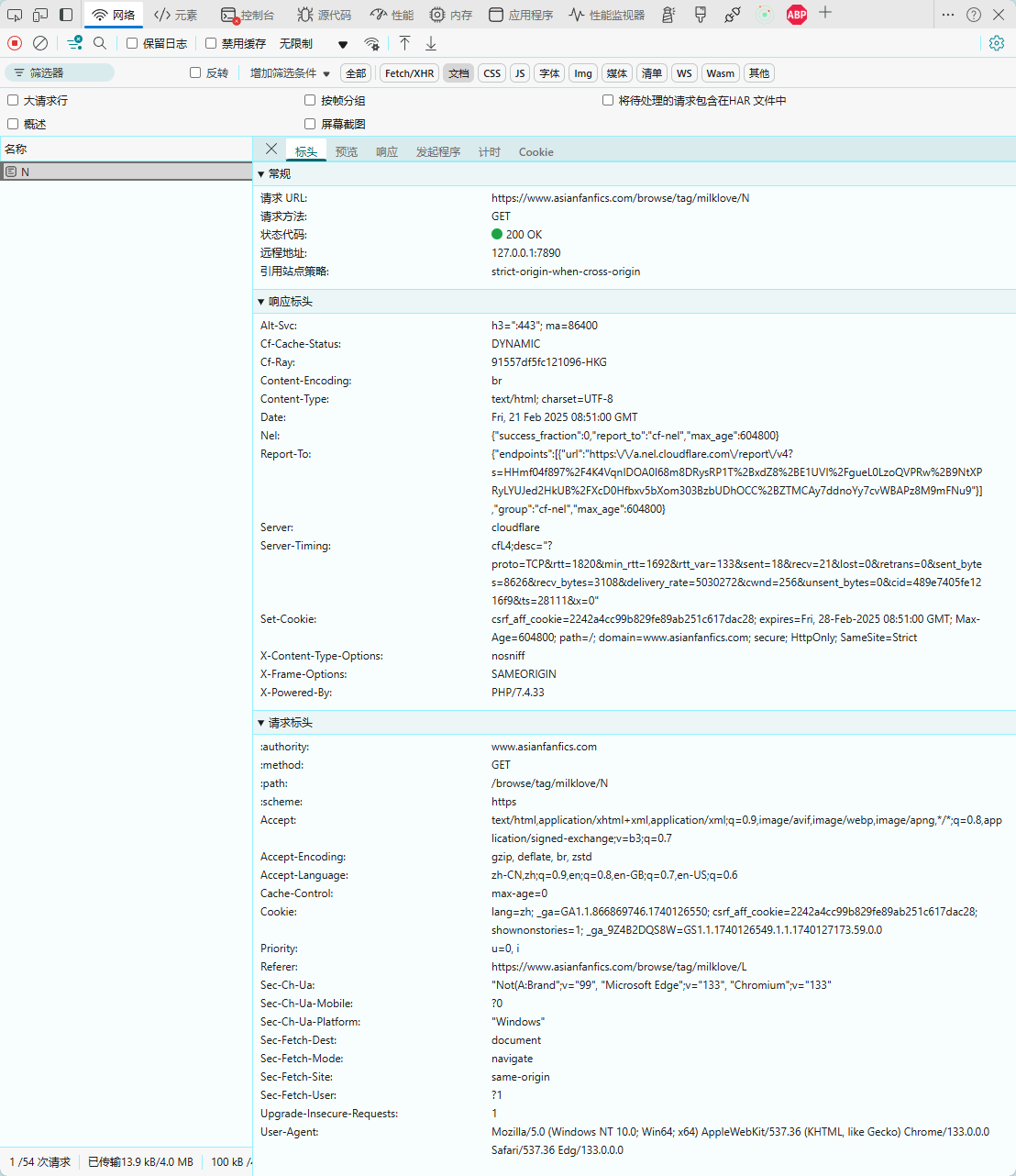Tick the 反转 filter checkbox
The height and width of the screenshot is (1176, 1016).
coord(195,72)
